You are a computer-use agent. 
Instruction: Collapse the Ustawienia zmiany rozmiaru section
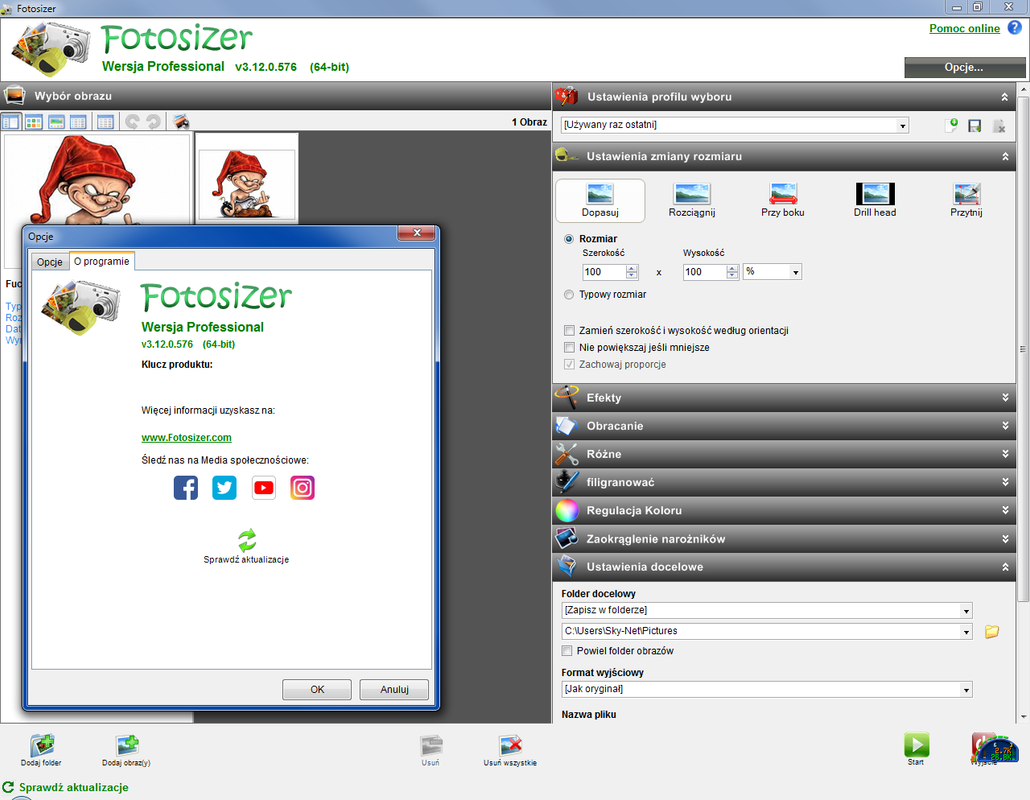784,157
